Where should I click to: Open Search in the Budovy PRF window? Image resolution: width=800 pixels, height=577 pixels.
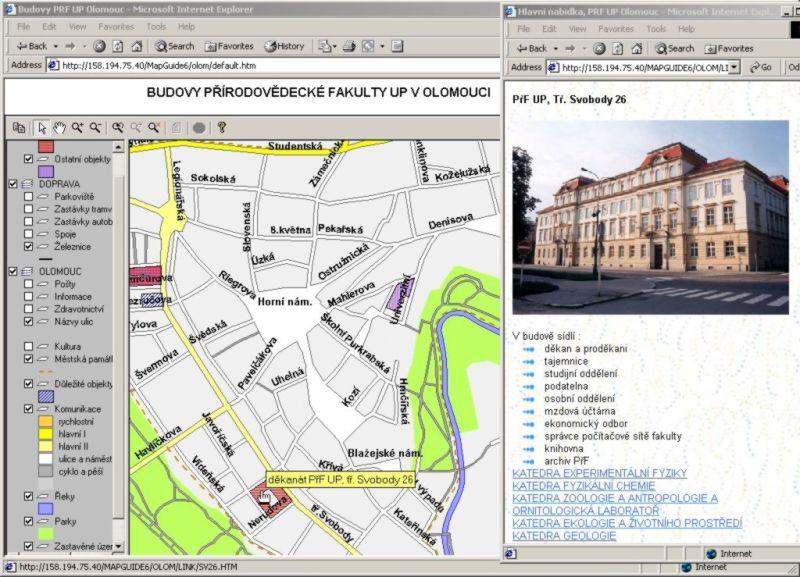click(x=174, y=46)
